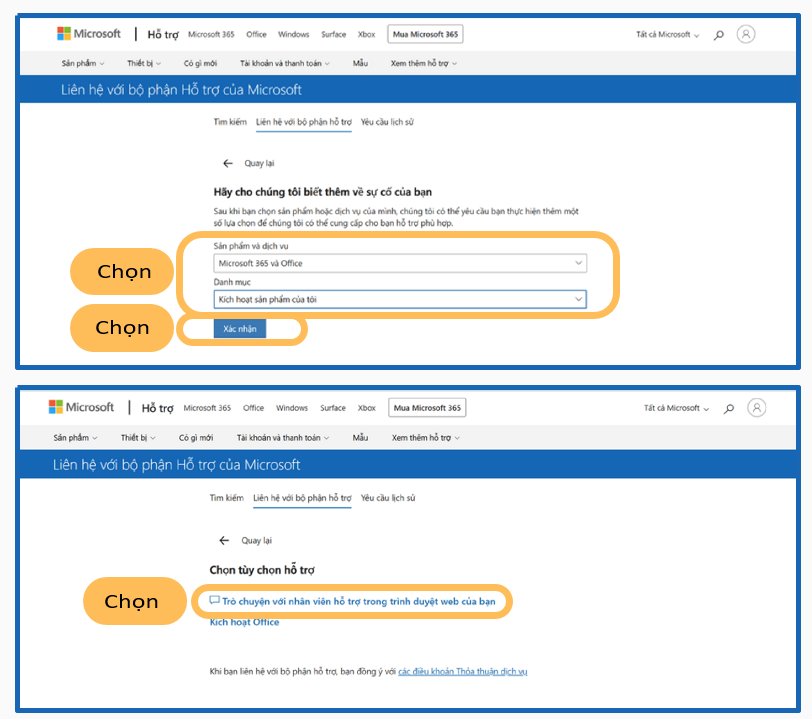Switch to Tìm kiếm tab in bottom page
Viewport: 812px width, 719px height.
227,498
